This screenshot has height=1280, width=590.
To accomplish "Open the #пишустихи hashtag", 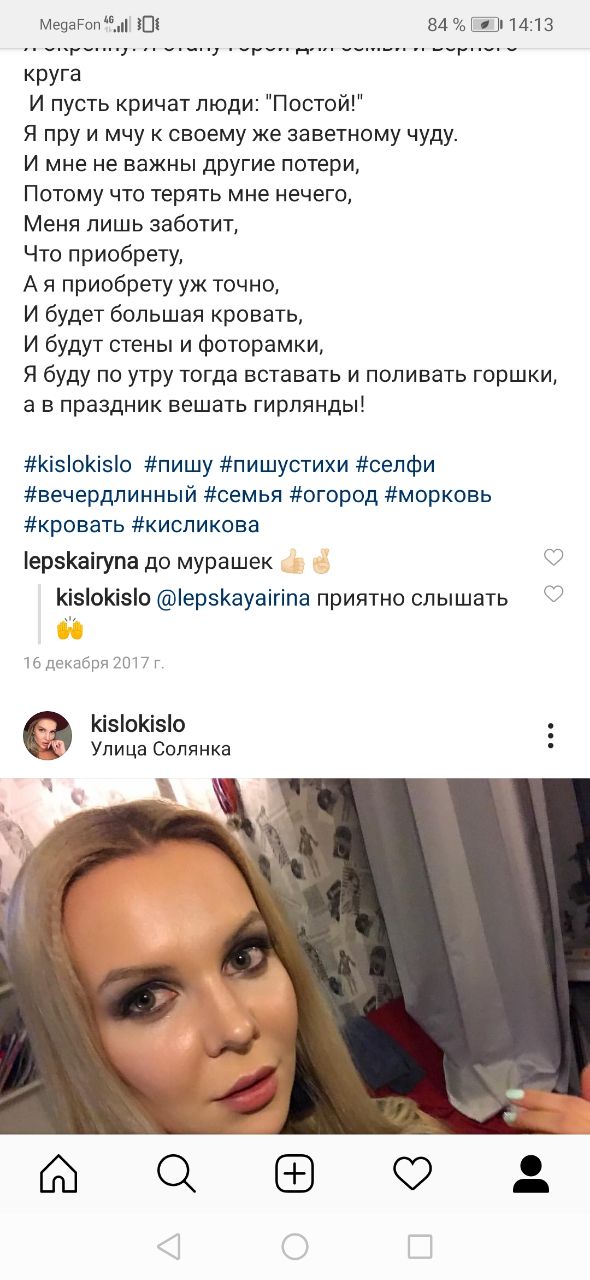I will point(284,464).
